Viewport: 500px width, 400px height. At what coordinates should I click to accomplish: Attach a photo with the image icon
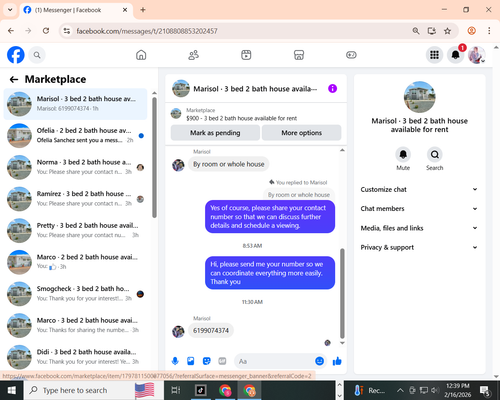[x=191, y=361]
